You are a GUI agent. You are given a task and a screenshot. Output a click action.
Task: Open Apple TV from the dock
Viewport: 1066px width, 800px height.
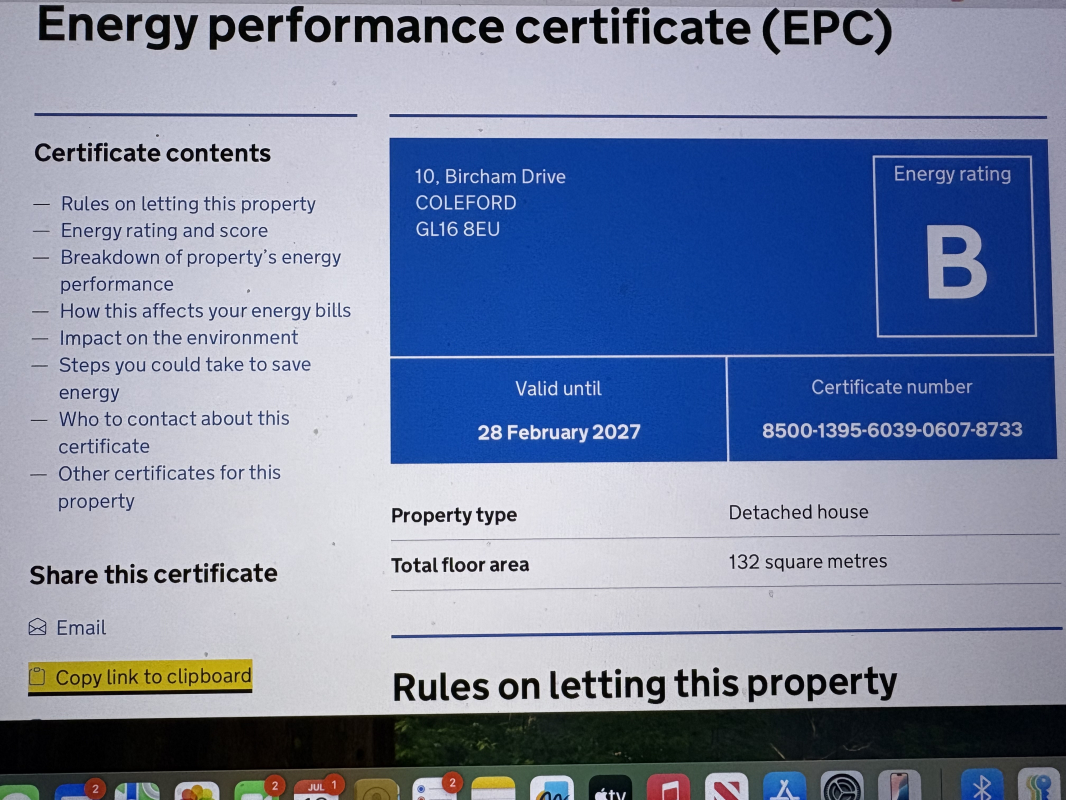[609, 792]
